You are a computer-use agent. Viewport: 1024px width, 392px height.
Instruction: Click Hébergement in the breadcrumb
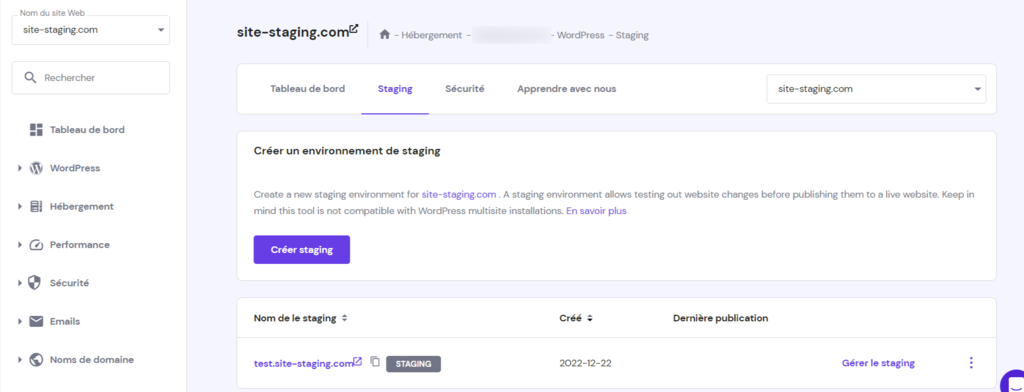(432, 35)
